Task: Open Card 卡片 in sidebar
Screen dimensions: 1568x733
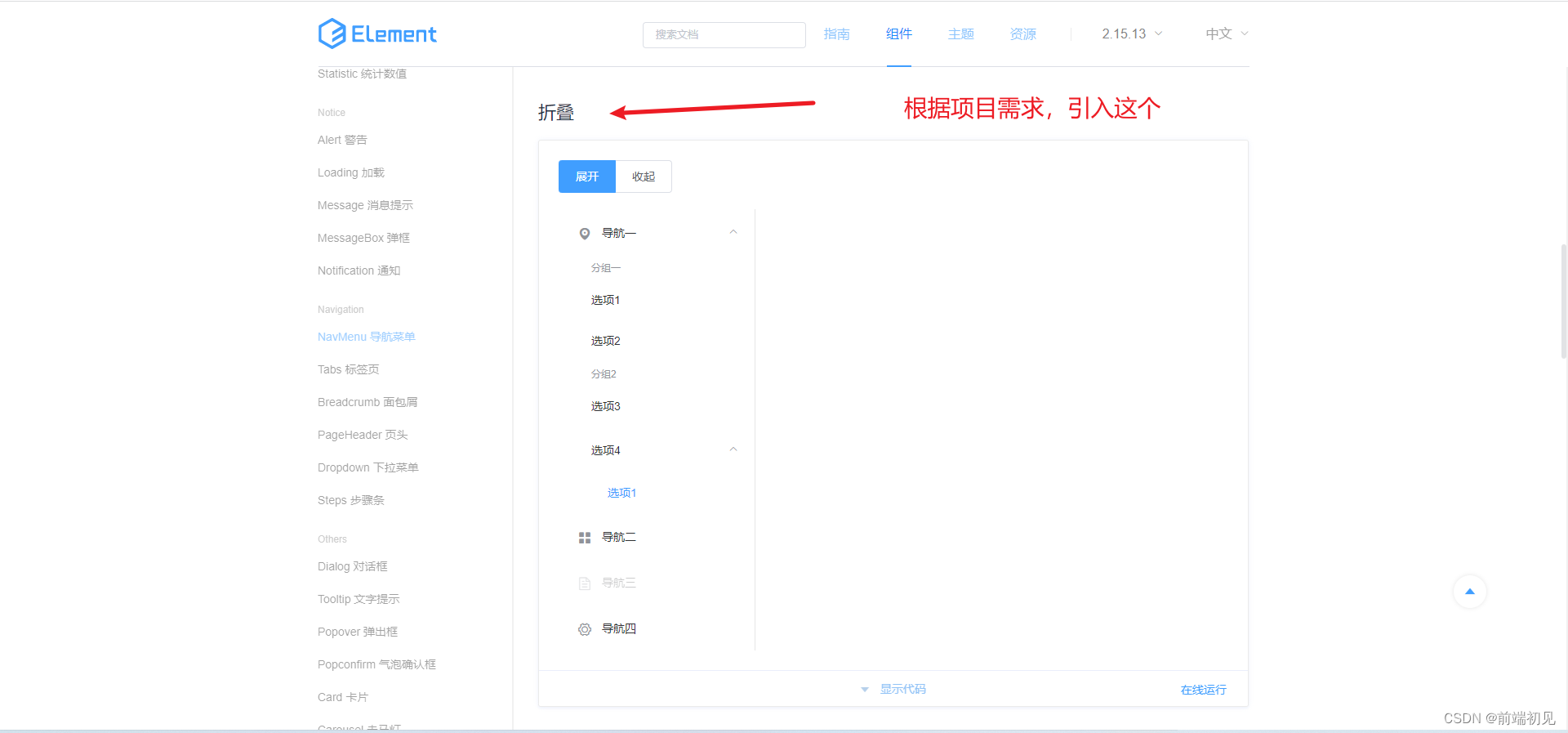Action: point(343,697)
